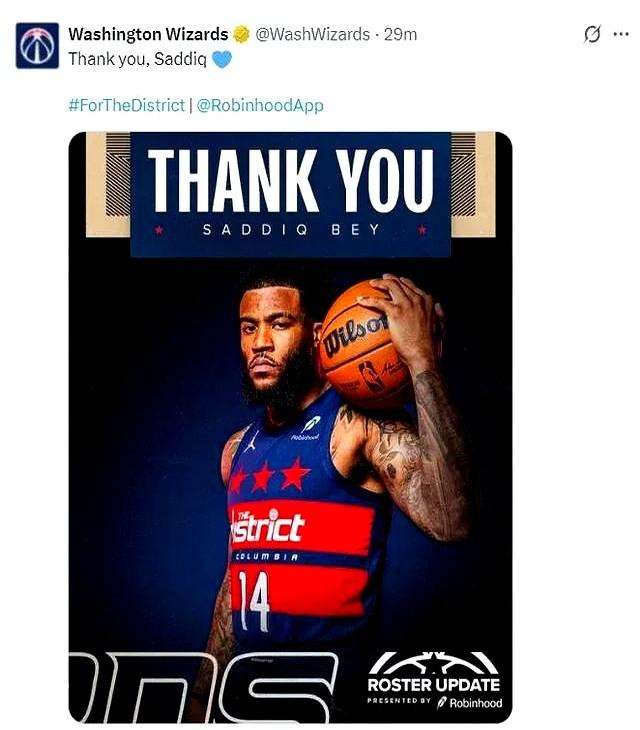Click the three red stars on jersey
Viewport: 640px width, 730px height.
click(x=270, y=476)
